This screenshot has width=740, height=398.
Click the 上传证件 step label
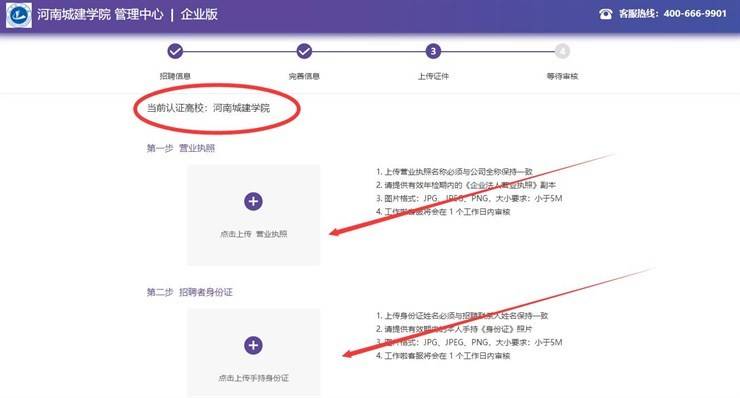433,76
